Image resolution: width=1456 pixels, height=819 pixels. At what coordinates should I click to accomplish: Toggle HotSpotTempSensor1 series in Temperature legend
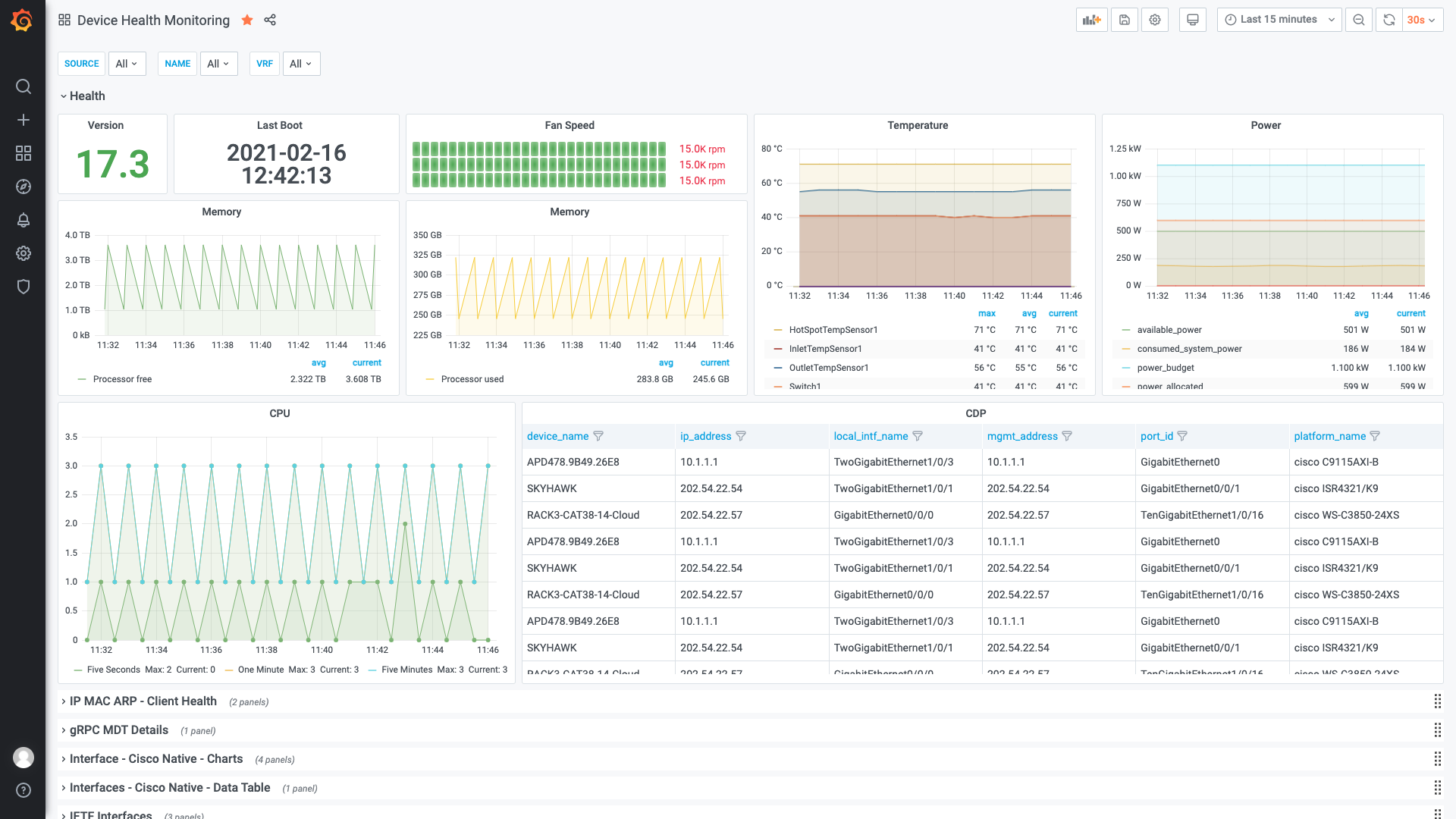(833, 330)
